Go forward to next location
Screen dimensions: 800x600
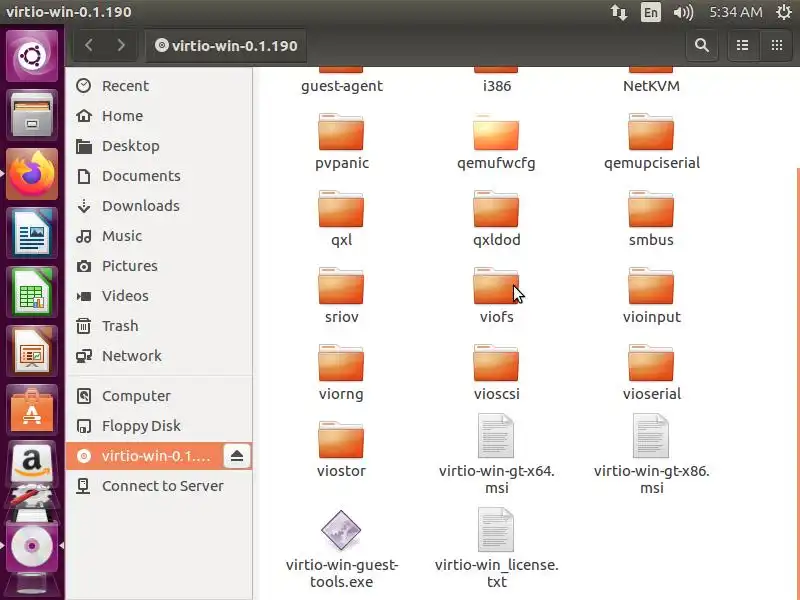pyautogui.click(x=121, y=45)
